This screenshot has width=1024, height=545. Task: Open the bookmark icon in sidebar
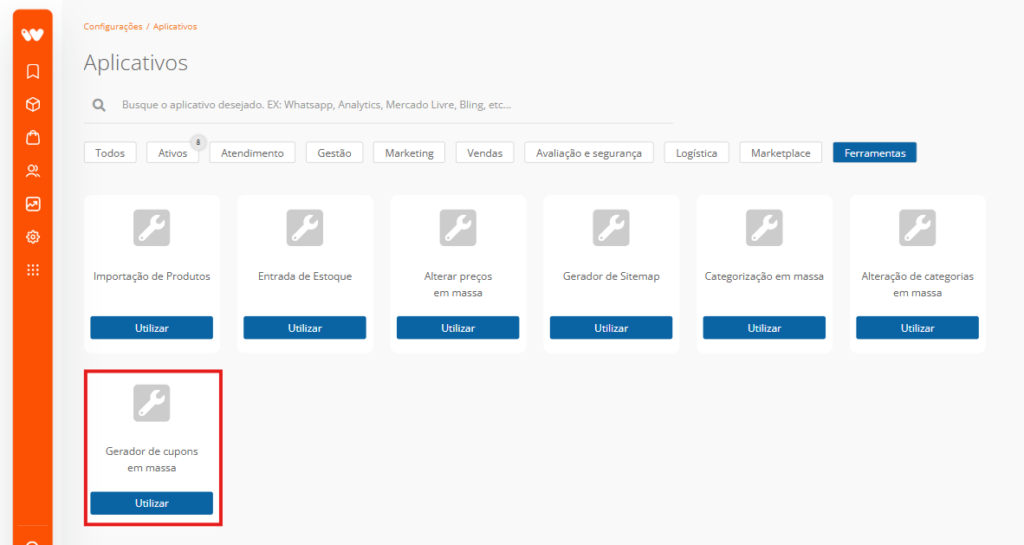coord(33,71)
